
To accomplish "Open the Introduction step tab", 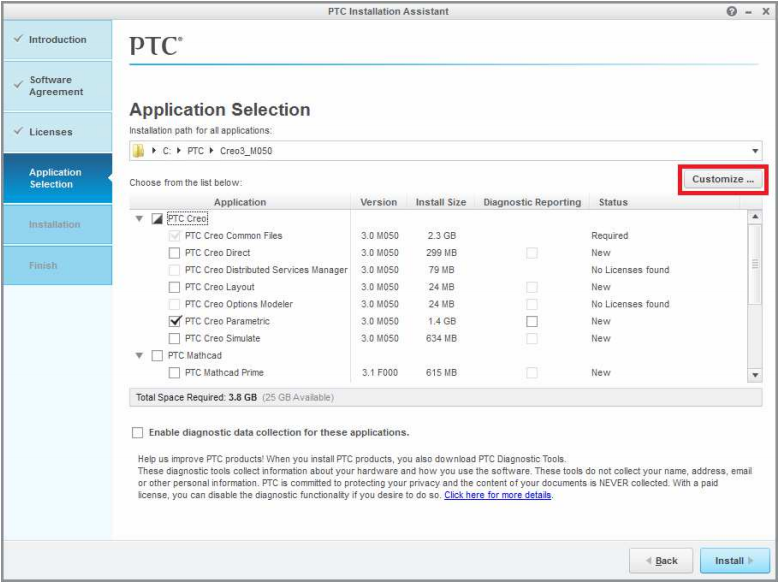I will [58, 40].
